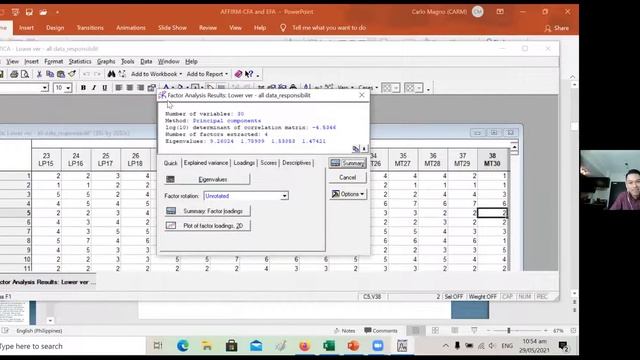This screenshot has height=360, width=640.
Task: Click the Eigenvalues button
Action: (207, 180)
